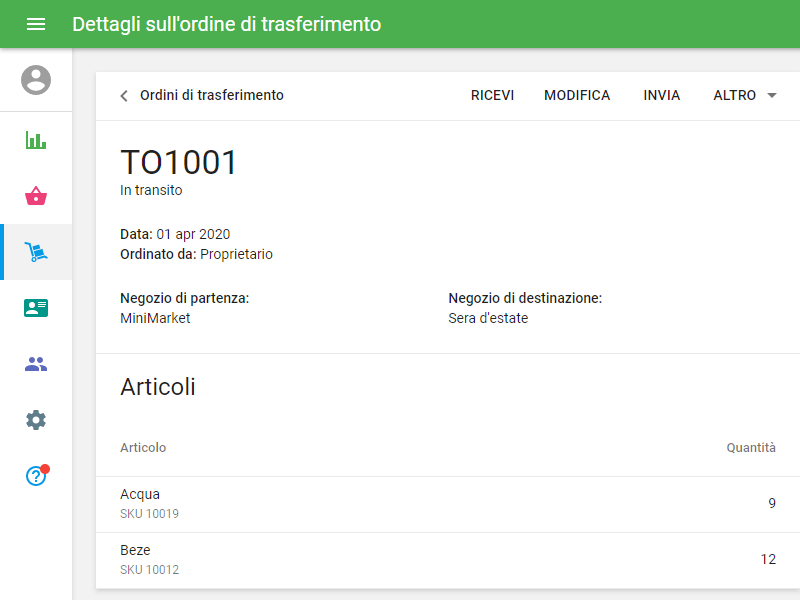800x600 pixels.
Task: Open the customers contact card icon
Action: (x=36, y=308)
